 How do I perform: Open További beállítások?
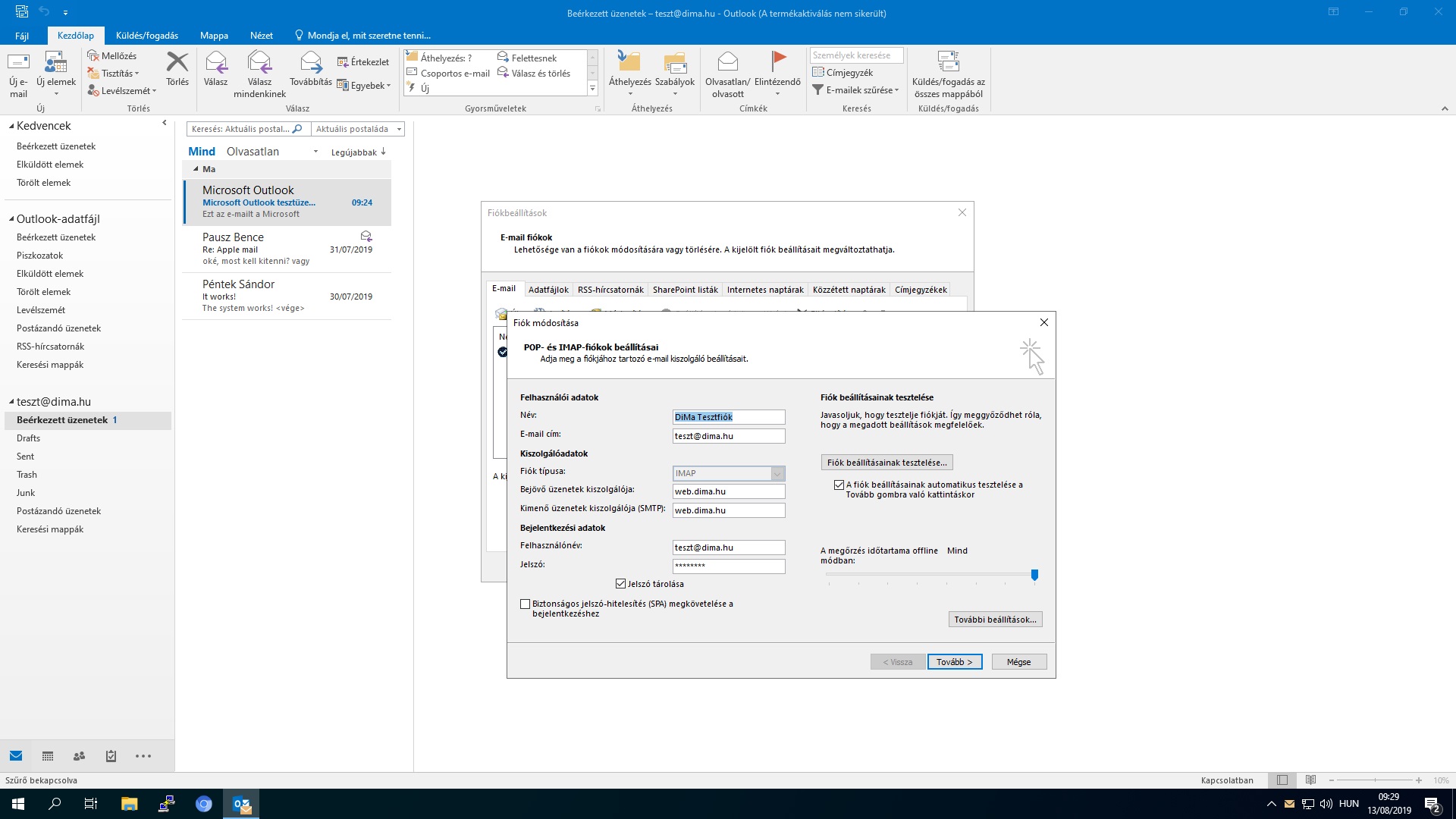point(995,620)
